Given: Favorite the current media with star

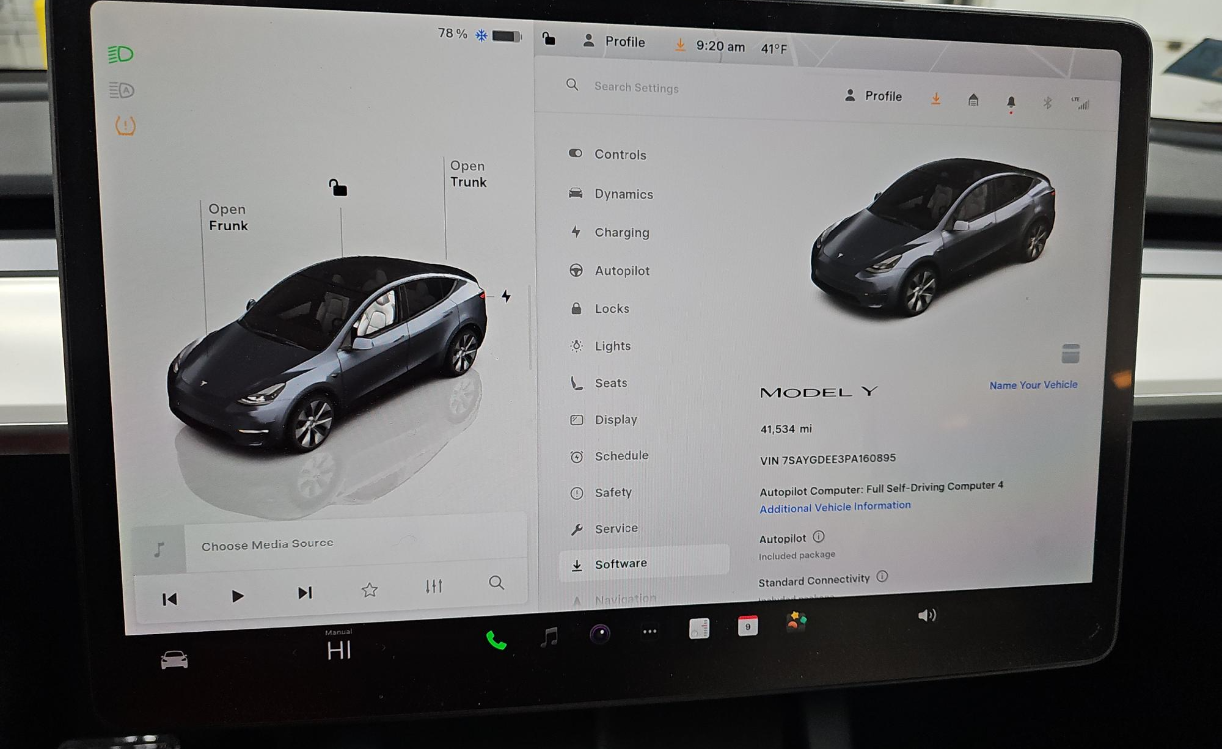Looking at the screenshot, I should click(x=369, y=590).
